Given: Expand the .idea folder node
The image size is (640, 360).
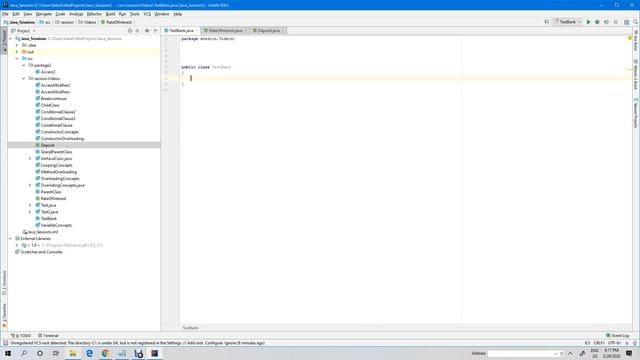Looking at the screenshot, I should click(17, 45).
